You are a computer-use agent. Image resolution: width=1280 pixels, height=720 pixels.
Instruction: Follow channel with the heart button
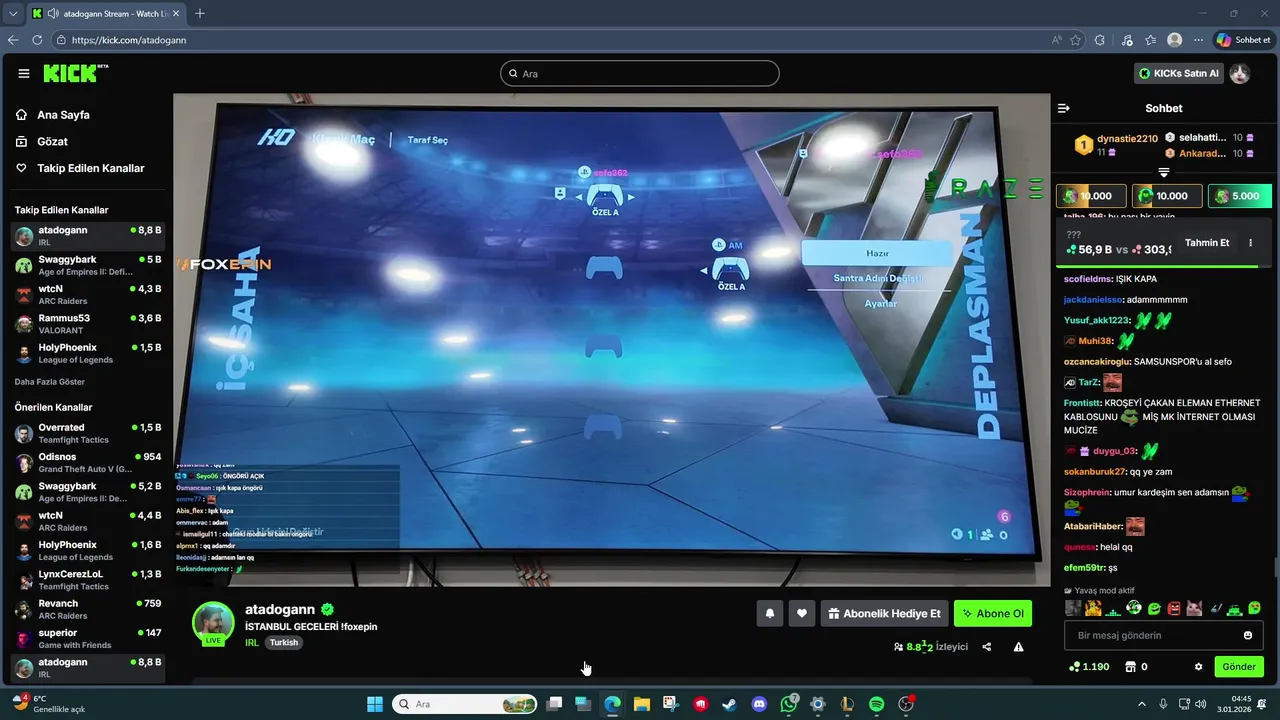[x=802, y=614]
